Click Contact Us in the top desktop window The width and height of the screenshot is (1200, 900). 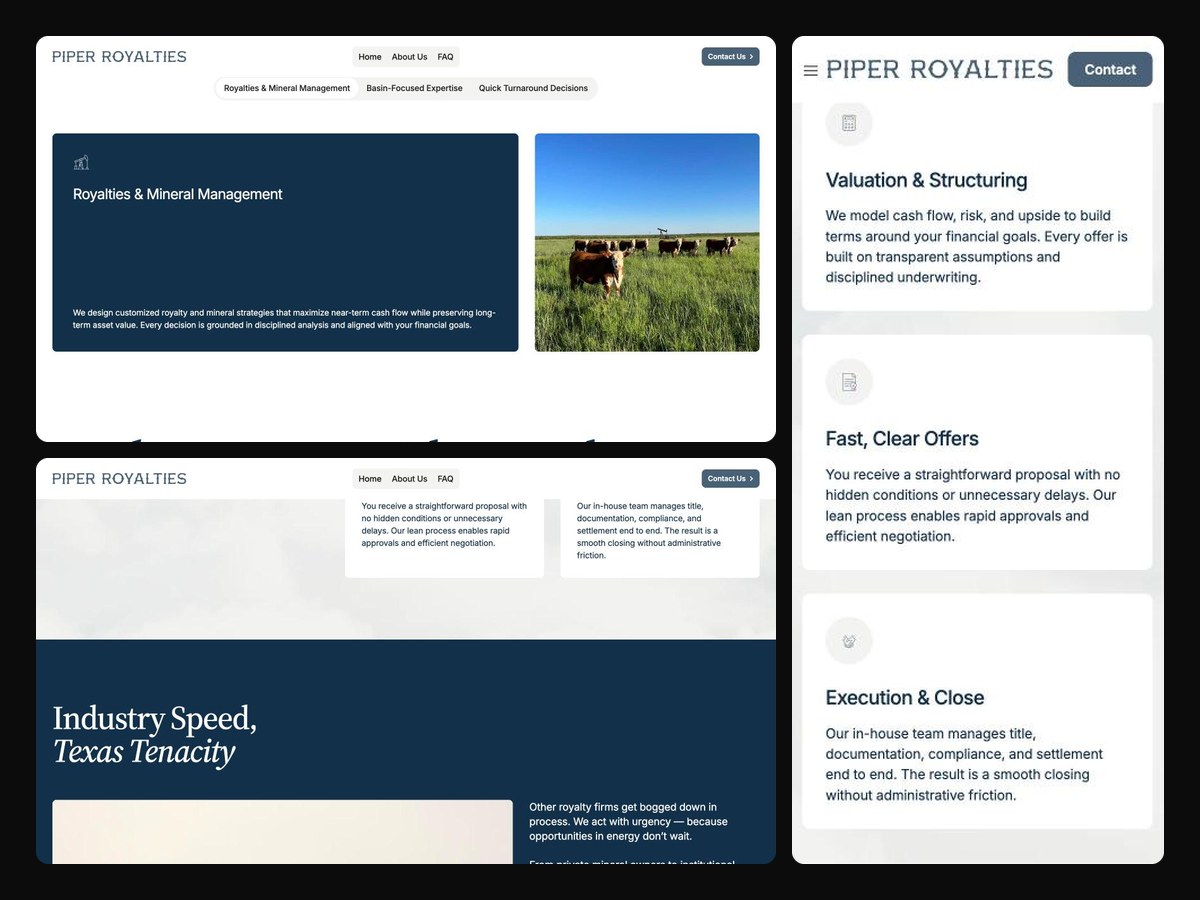click(x=730, y=57)
